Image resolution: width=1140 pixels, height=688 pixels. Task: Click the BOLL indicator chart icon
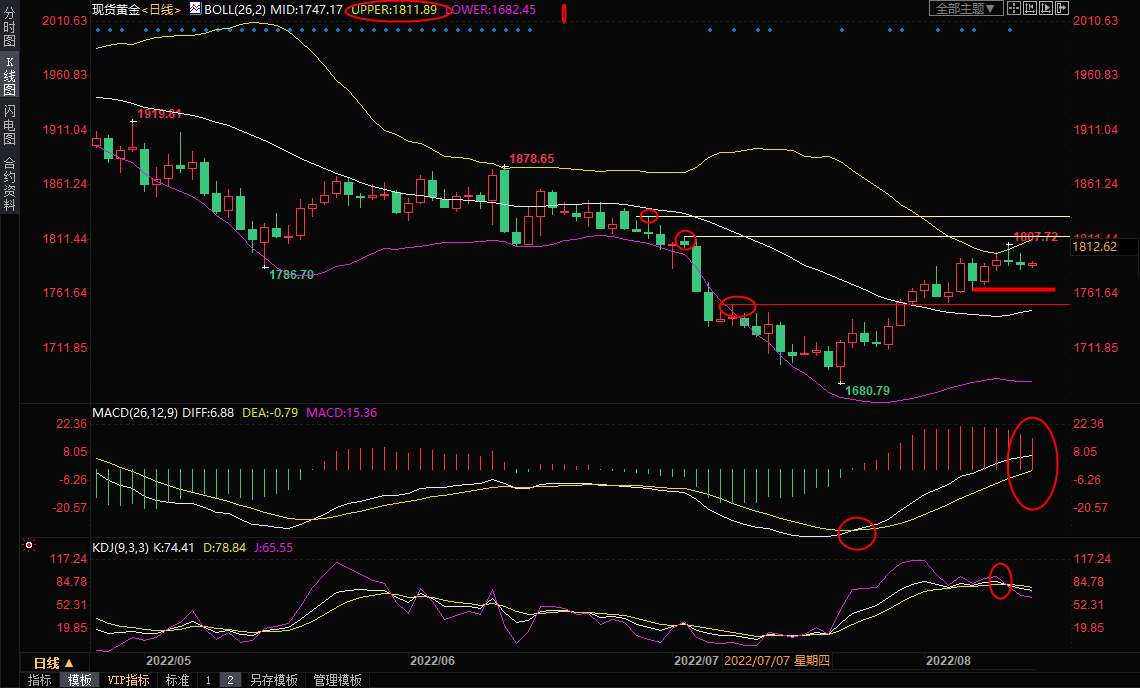[x=195, y=9]
